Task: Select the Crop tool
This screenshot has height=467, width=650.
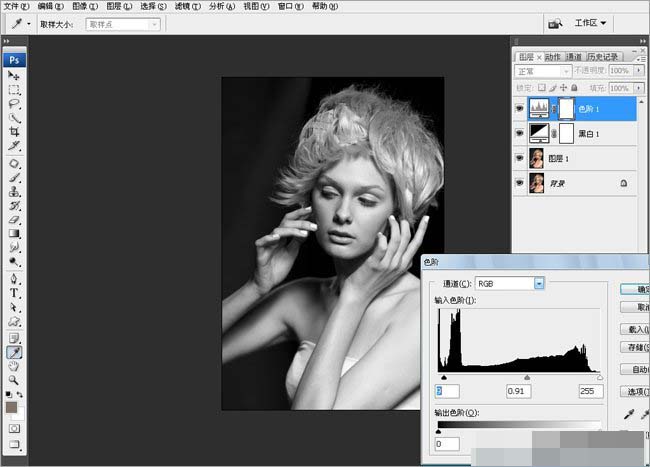Action: pos(14,131)
